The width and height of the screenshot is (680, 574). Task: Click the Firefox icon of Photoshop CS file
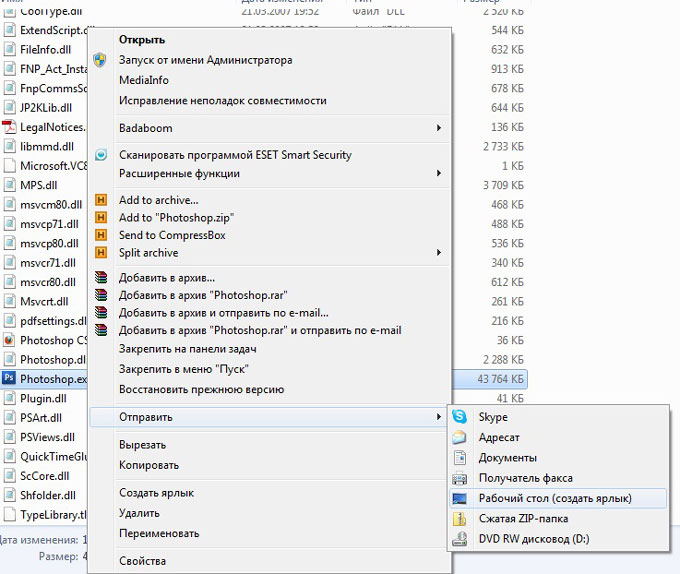tap(9, 340)
